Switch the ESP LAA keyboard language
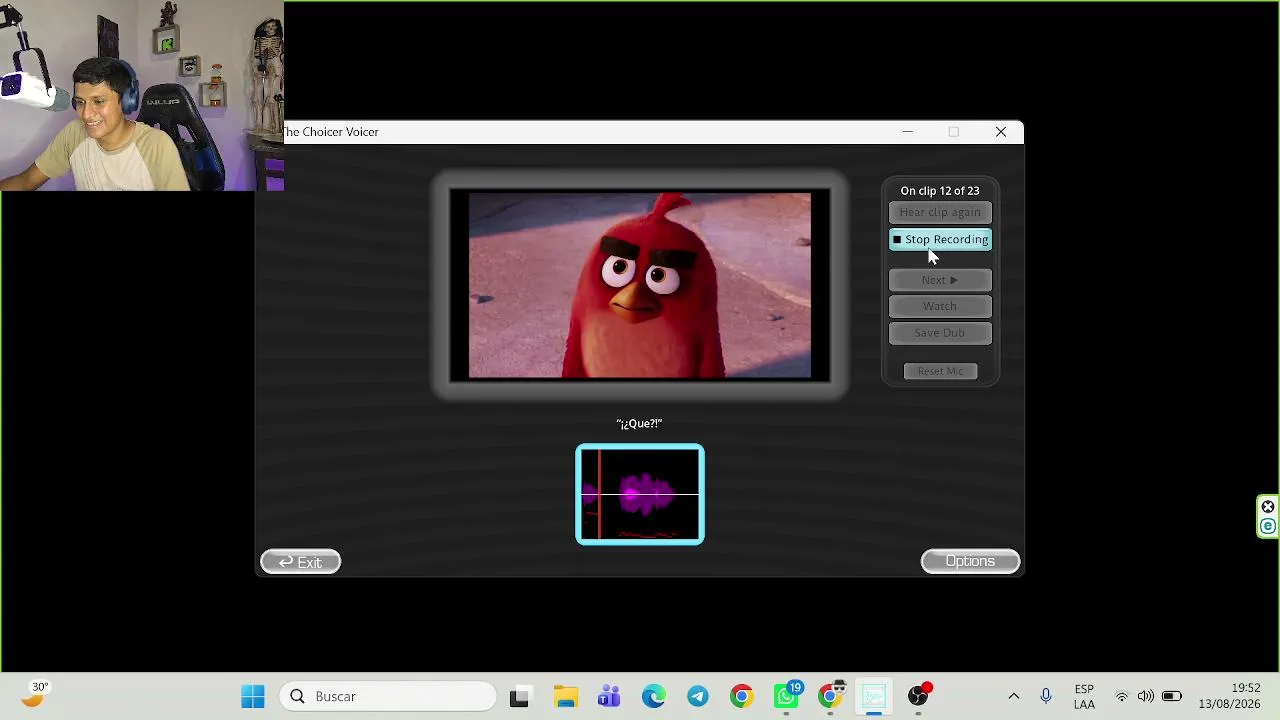Image resolution: width=1280 pixels, height=720 pixels. pyautogui.click(x=1084, y=696)
